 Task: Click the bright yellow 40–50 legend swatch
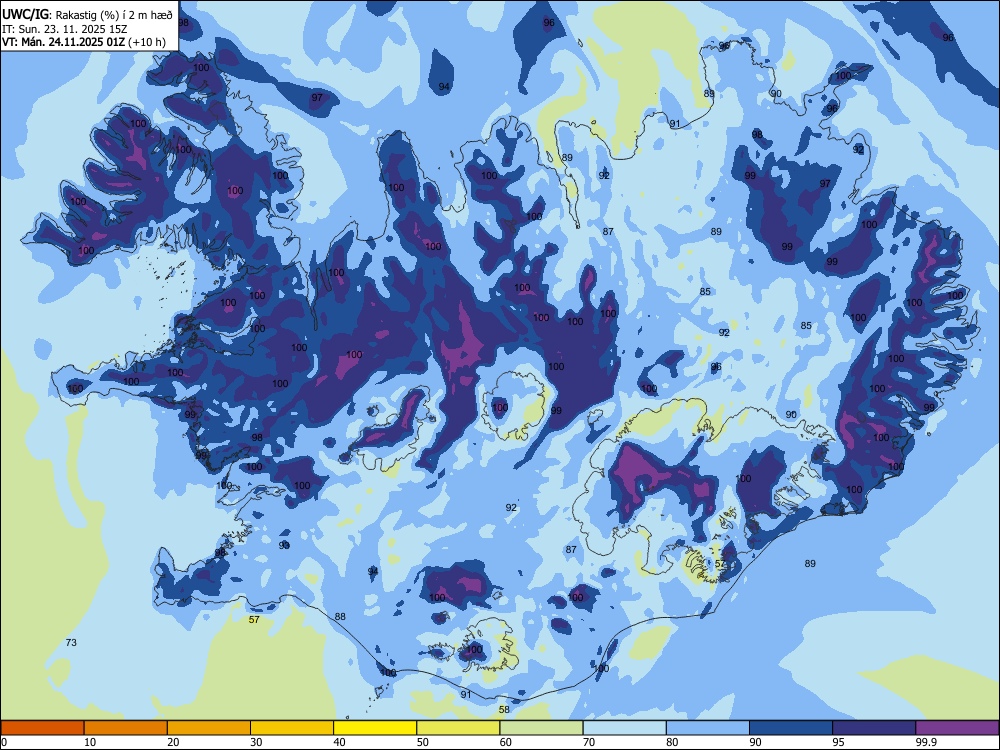[375, 728]
